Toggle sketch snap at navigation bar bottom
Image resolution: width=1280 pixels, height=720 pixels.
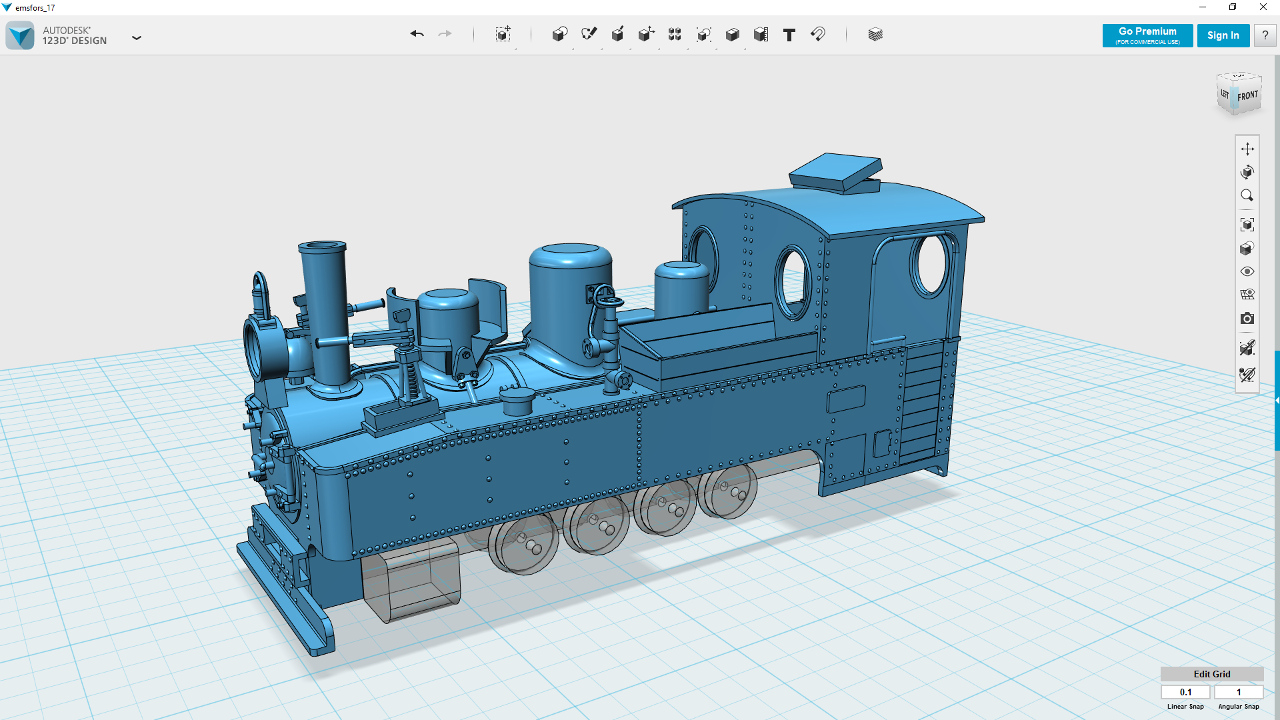[1247, 376]
